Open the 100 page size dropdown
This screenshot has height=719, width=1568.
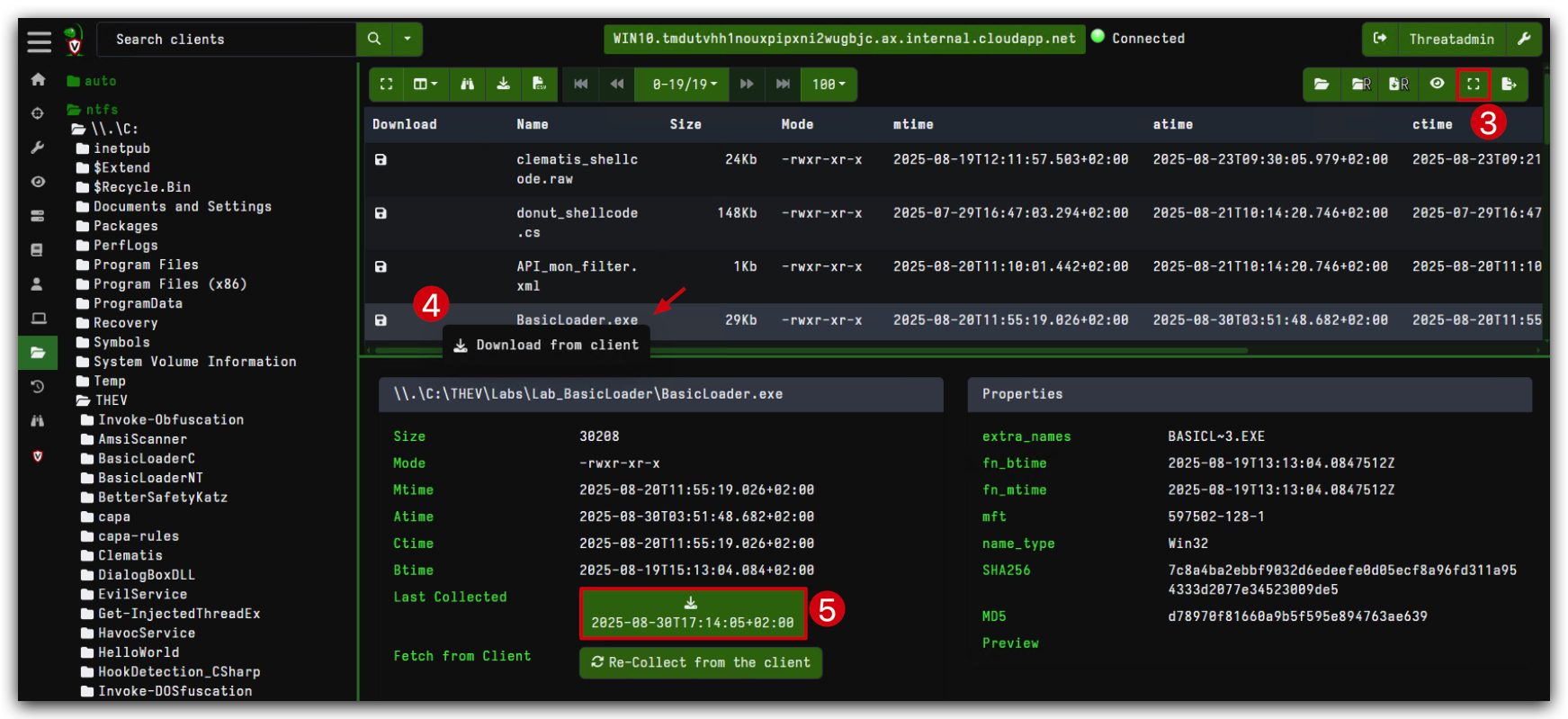[x=829, y=84]
